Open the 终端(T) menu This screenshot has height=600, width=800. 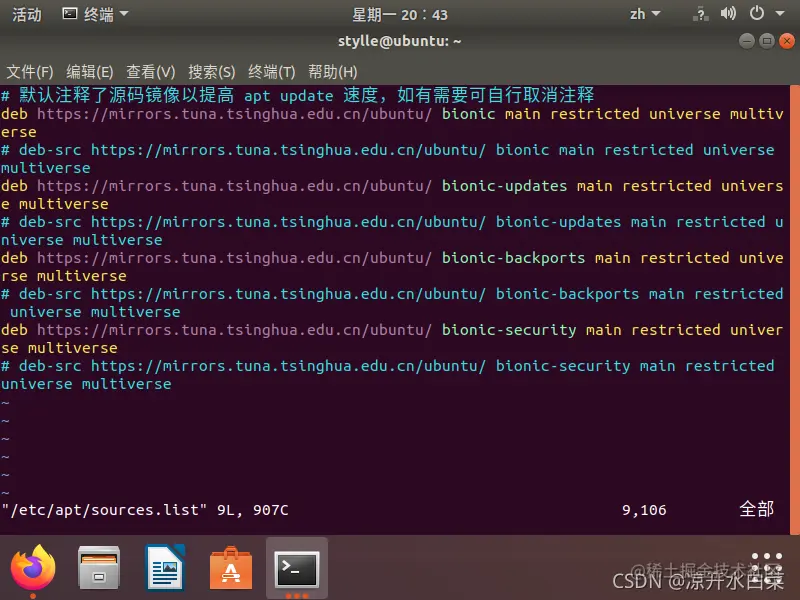(271, 72)
